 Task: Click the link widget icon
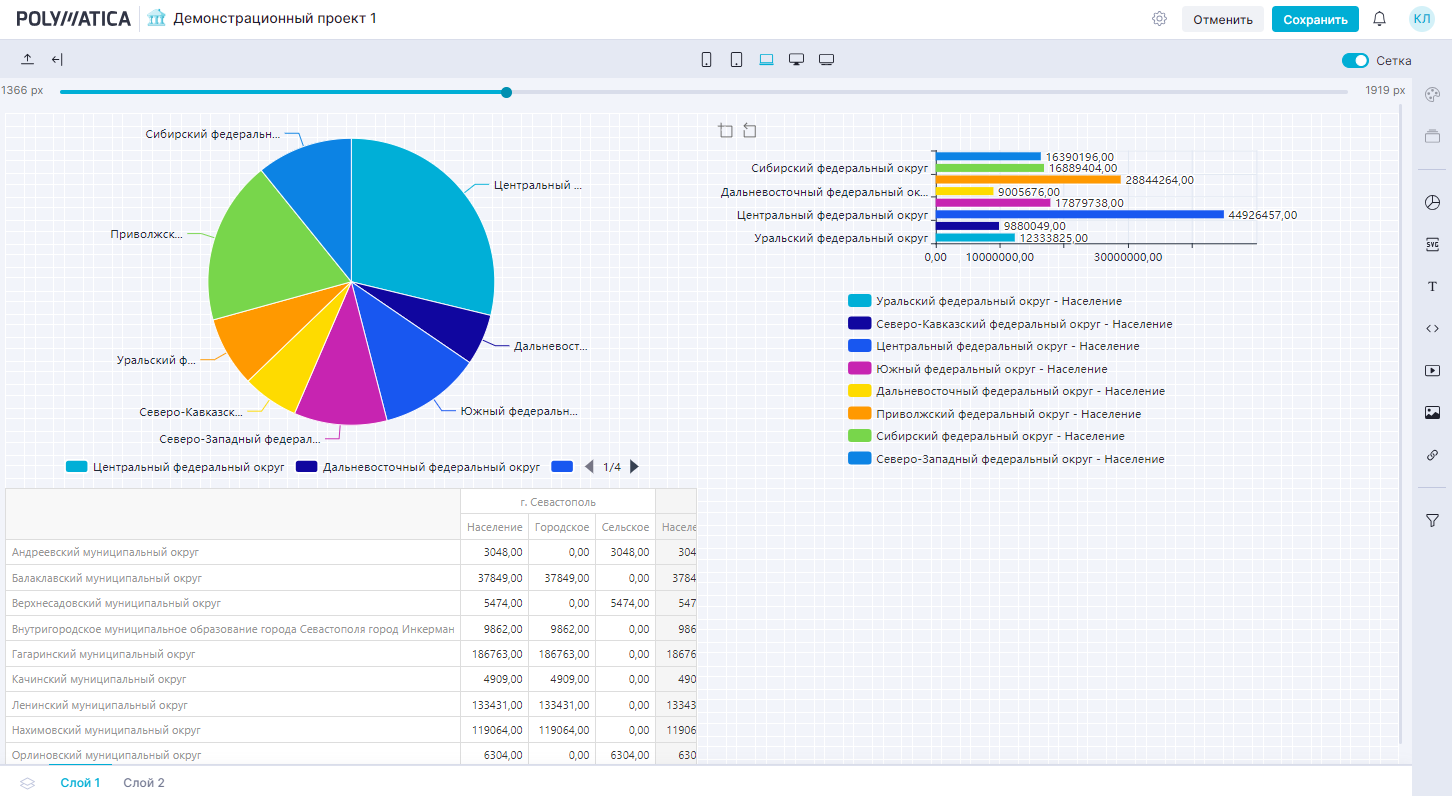coord(1432,455)
